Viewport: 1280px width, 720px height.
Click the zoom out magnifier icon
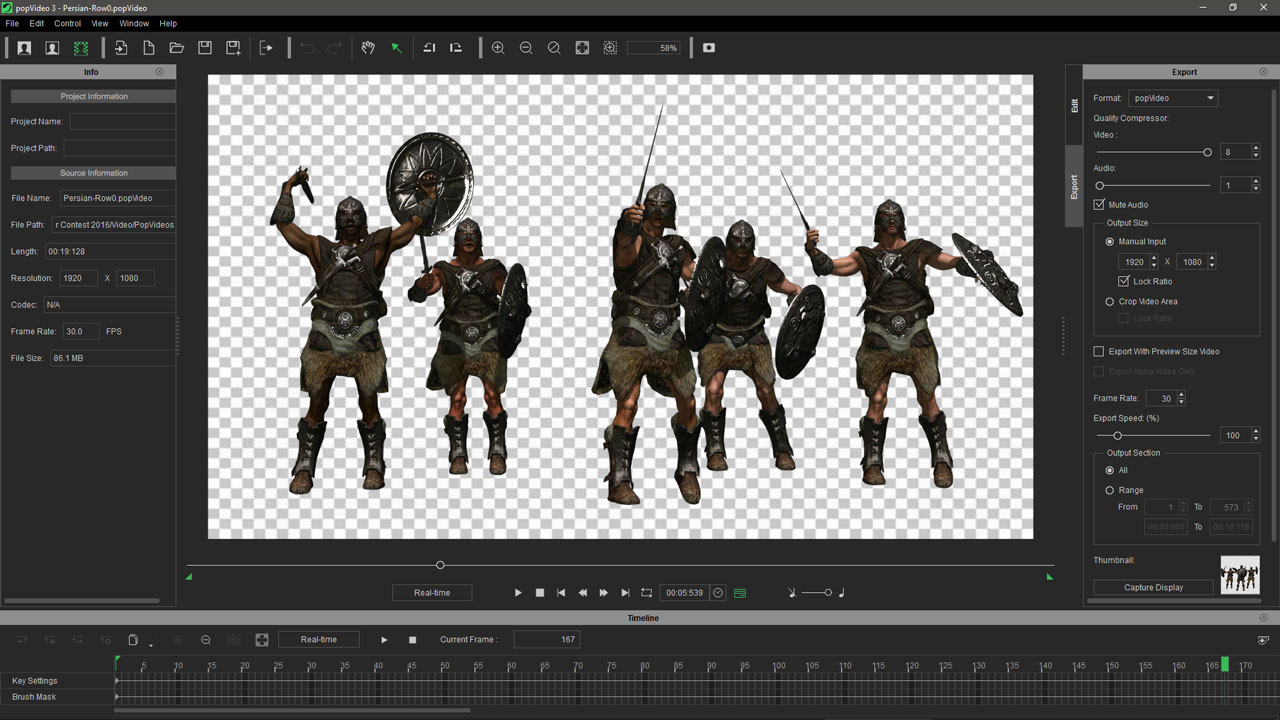click(526, 48)
